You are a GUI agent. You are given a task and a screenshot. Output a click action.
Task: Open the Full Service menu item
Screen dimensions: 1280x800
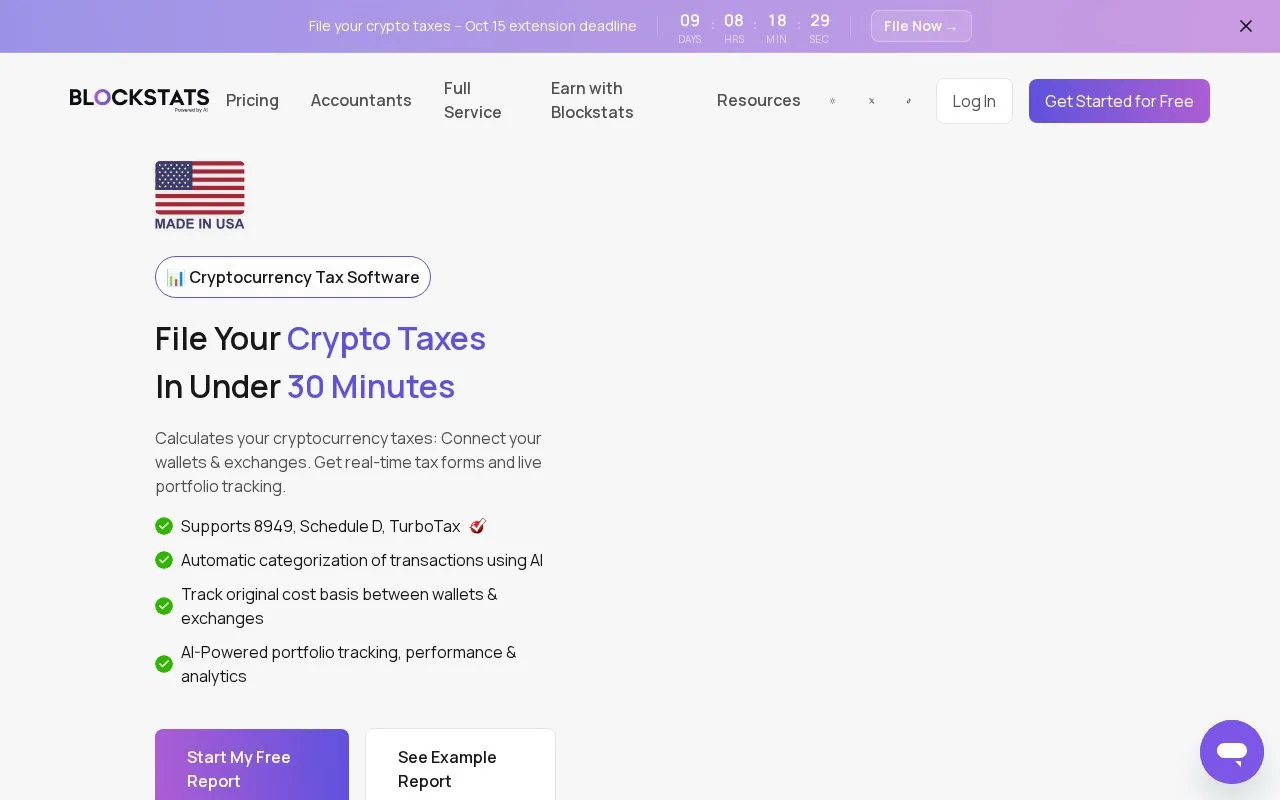click(x=473, y=100)
